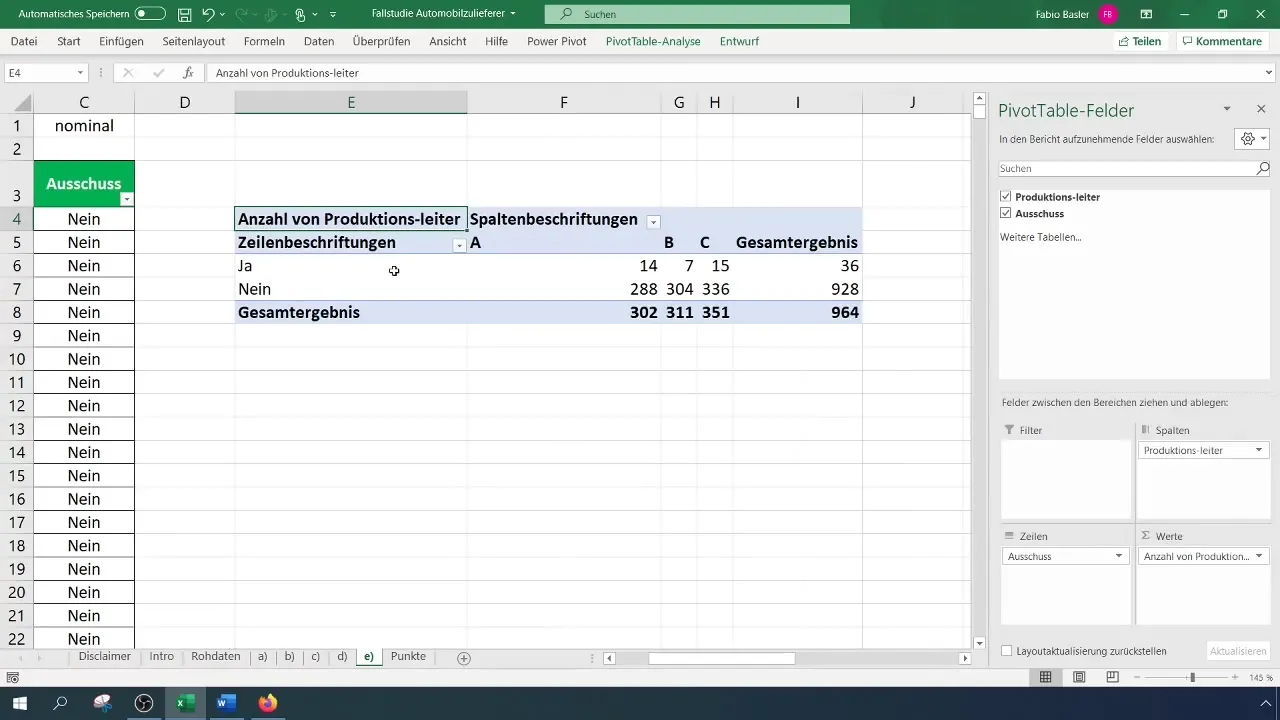The height and width of the screenshot is (720, 1280).
Task: Open Spaltenbeschriftungen filter dropdown
Action: (653, 221)
